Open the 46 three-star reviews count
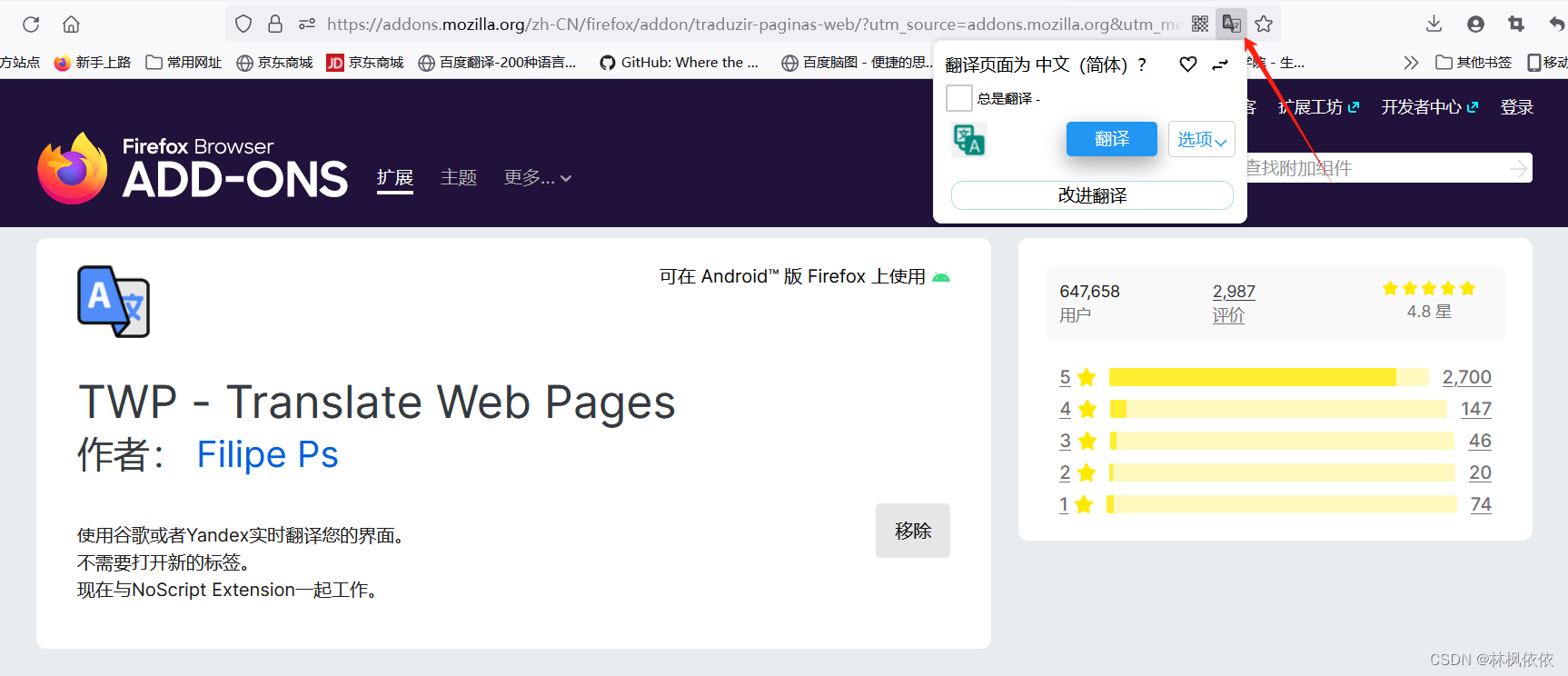 [x=1480, y=441]
